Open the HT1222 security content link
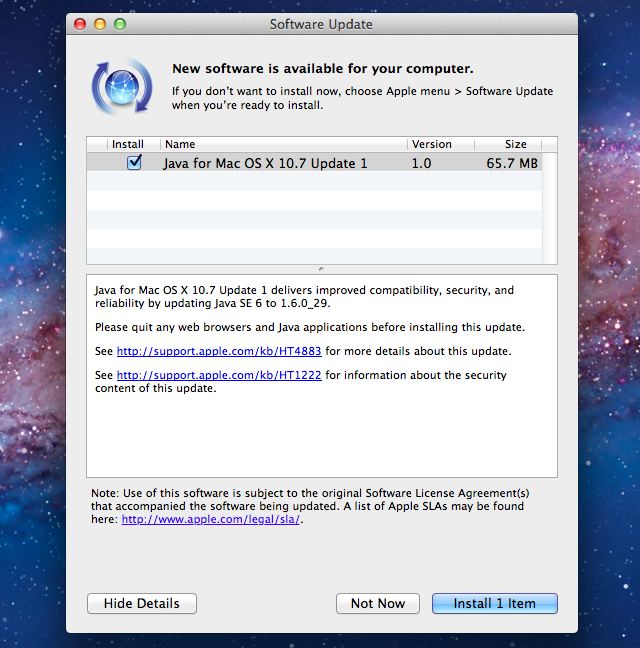Screen dimensions: 640x648 pos(219,375)
